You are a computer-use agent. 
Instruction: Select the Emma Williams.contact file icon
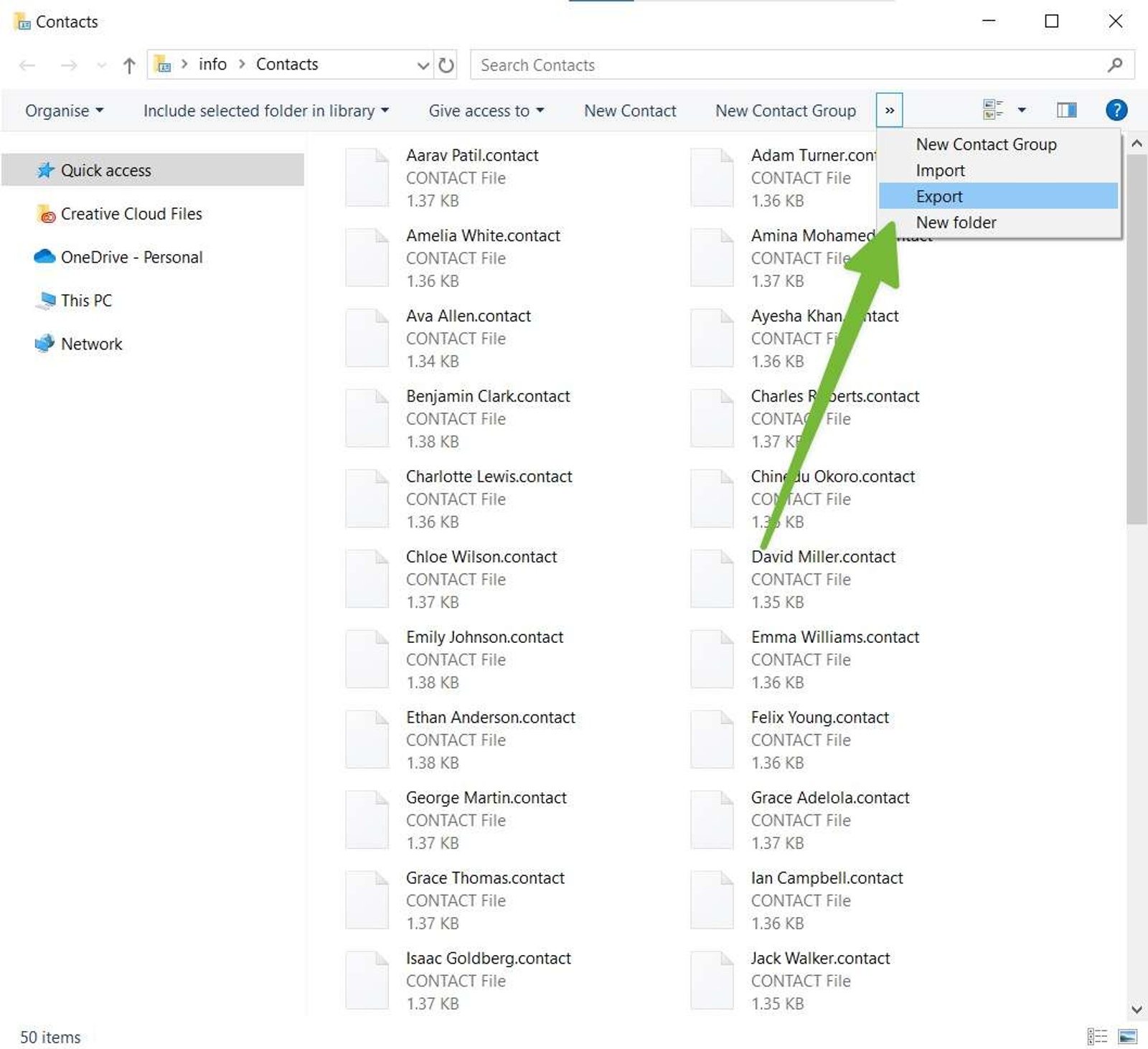pos(712,659)
